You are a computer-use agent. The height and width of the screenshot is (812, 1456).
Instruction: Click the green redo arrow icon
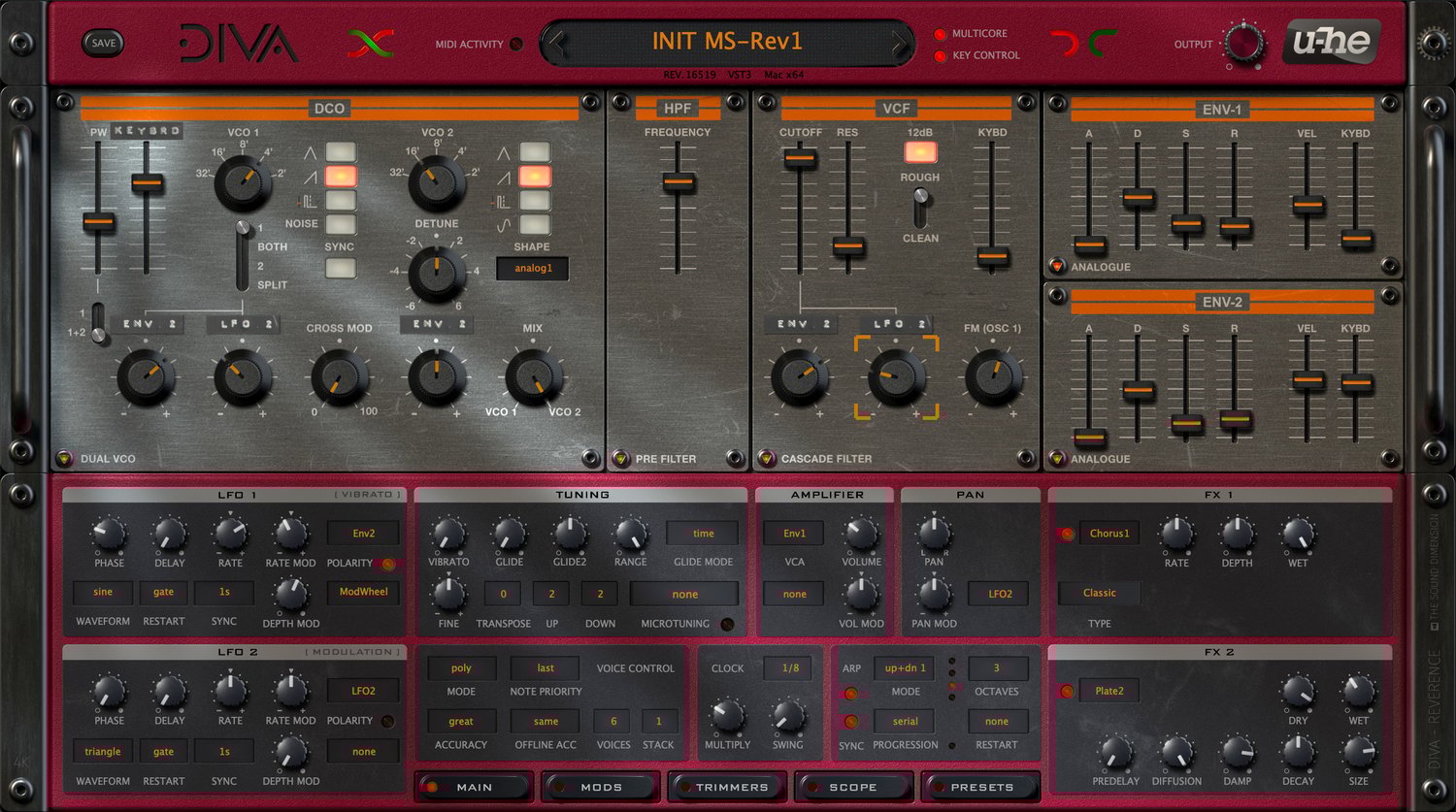pos(1102,44)
